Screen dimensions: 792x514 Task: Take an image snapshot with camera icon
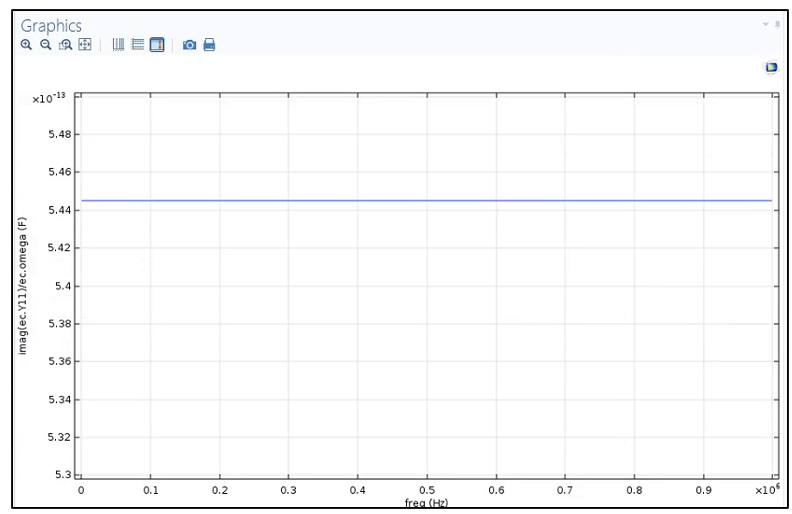coord(189,45)
